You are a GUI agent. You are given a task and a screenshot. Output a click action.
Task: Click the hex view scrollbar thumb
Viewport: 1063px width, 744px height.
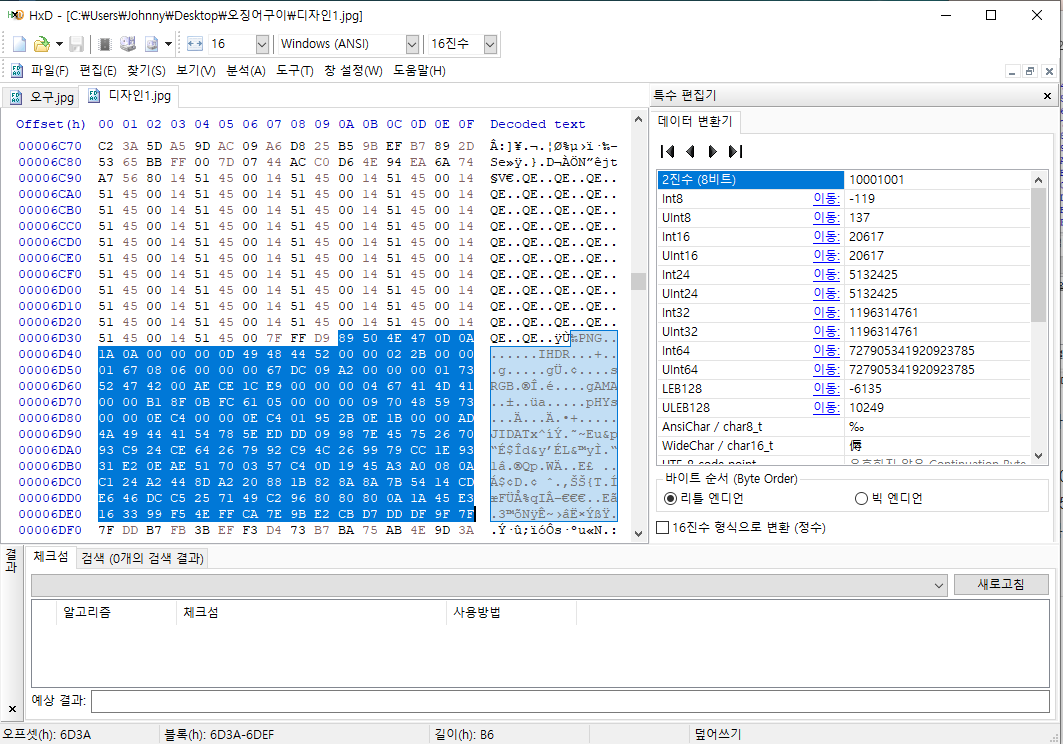(638, 281)
